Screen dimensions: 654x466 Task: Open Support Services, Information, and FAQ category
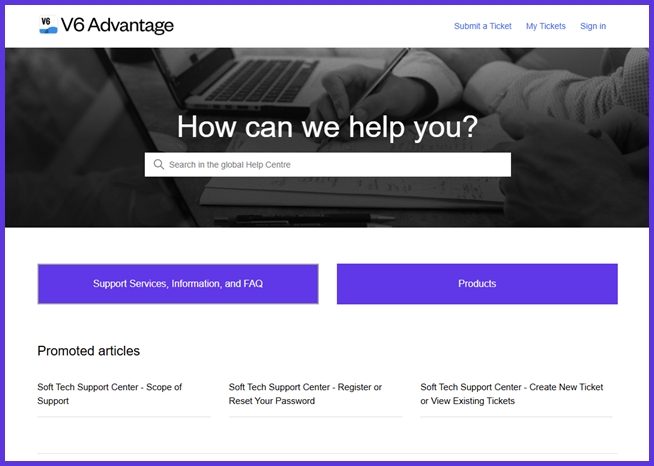[178, 284]
